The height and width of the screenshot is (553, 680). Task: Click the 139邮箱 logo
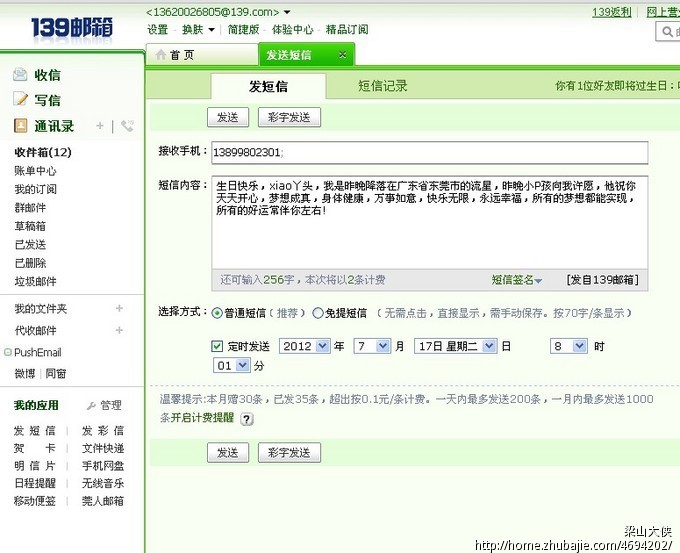point(72,29)
